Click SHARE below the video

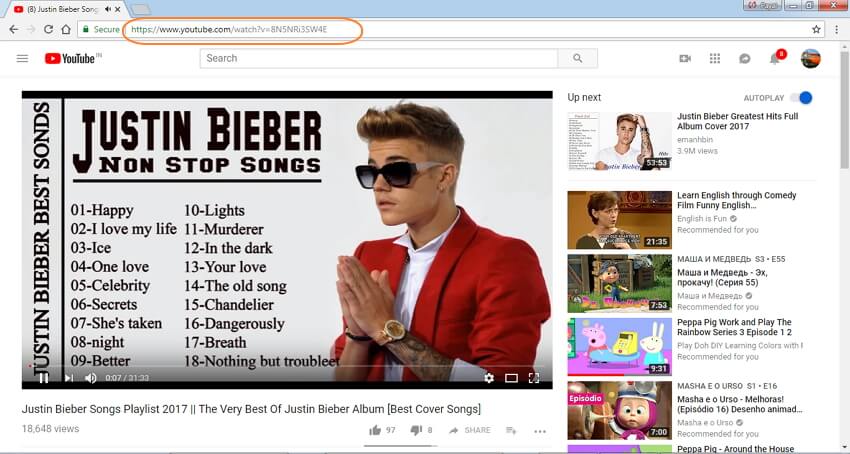pyautogui.click(x=469, y=430)
